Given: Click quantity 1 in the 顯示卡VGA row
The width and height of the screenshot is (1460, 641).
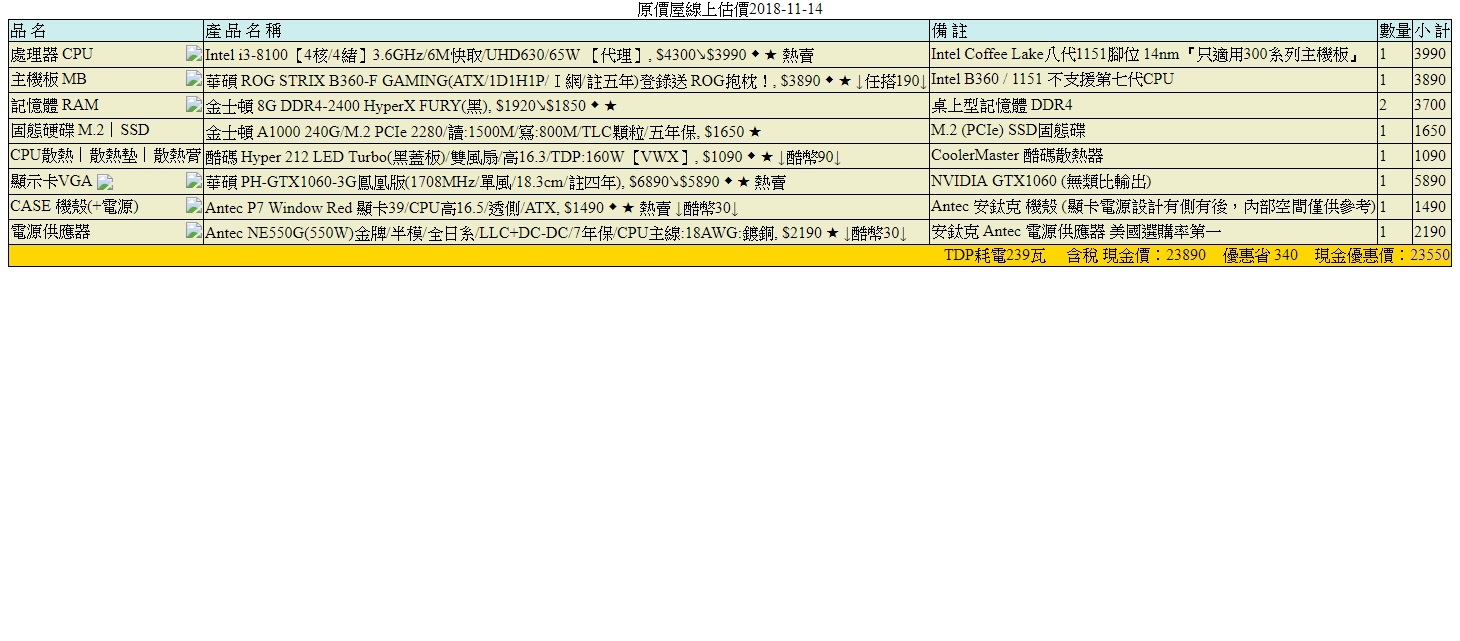Looking at the screenshot, I should [1383, 181].
